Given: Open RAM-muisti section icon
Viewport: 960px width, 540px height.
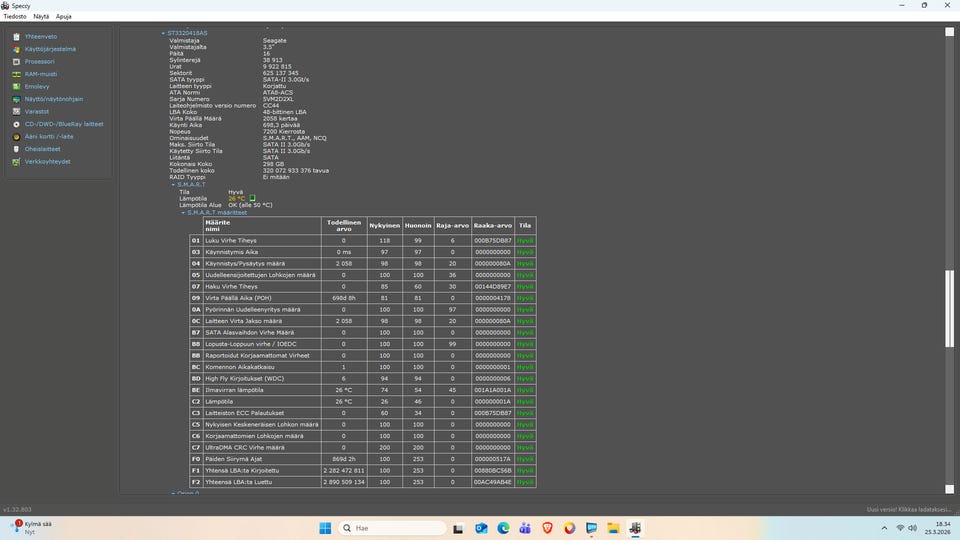Looking at the screenshot, I should 15,74.
